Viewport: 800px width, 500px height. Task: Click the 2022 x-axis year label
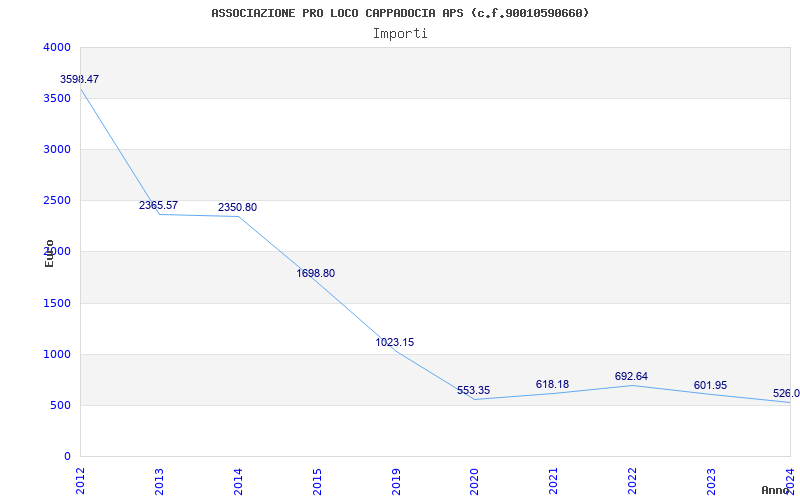tap(633, 481)
